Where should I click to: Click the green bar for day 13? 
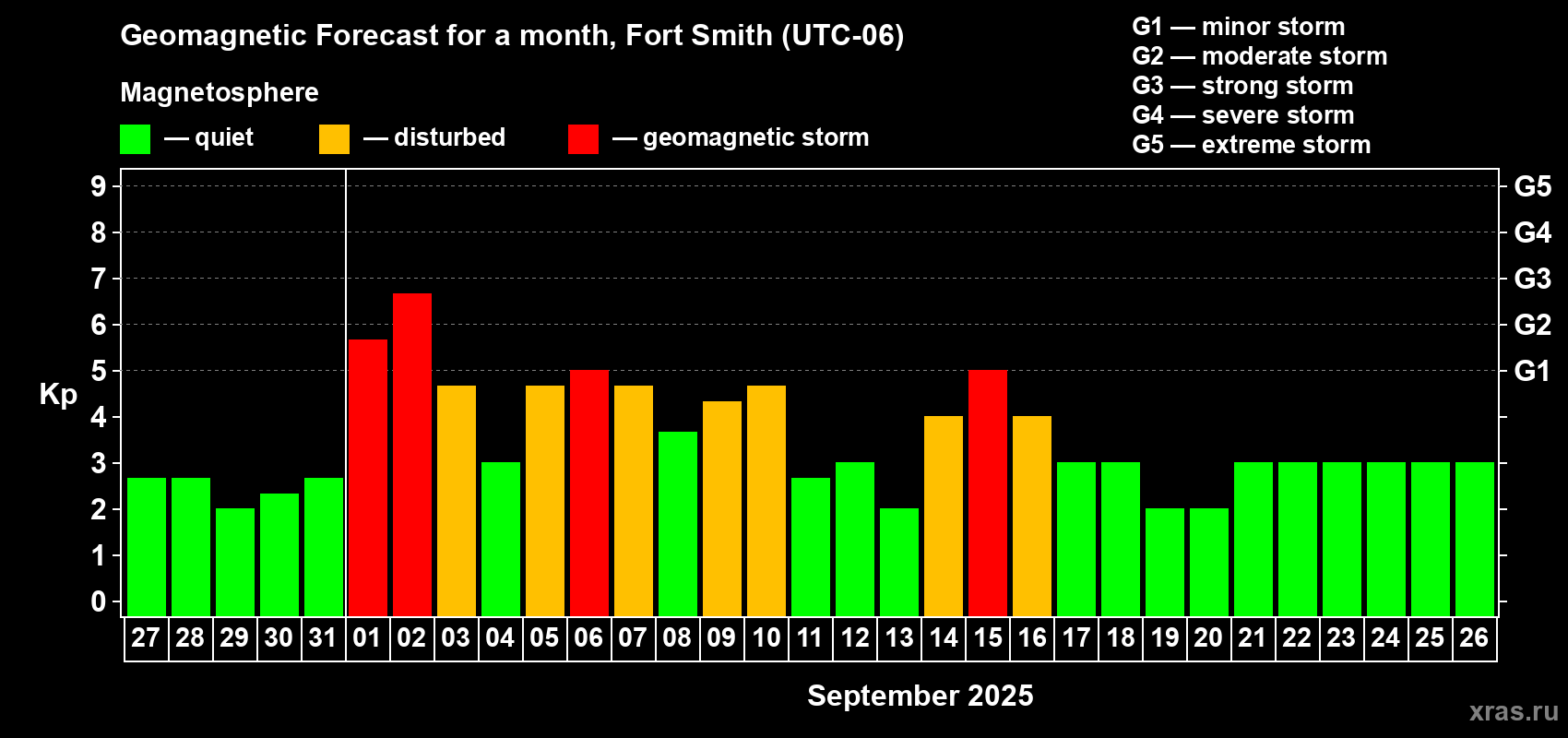pos(899,563)
